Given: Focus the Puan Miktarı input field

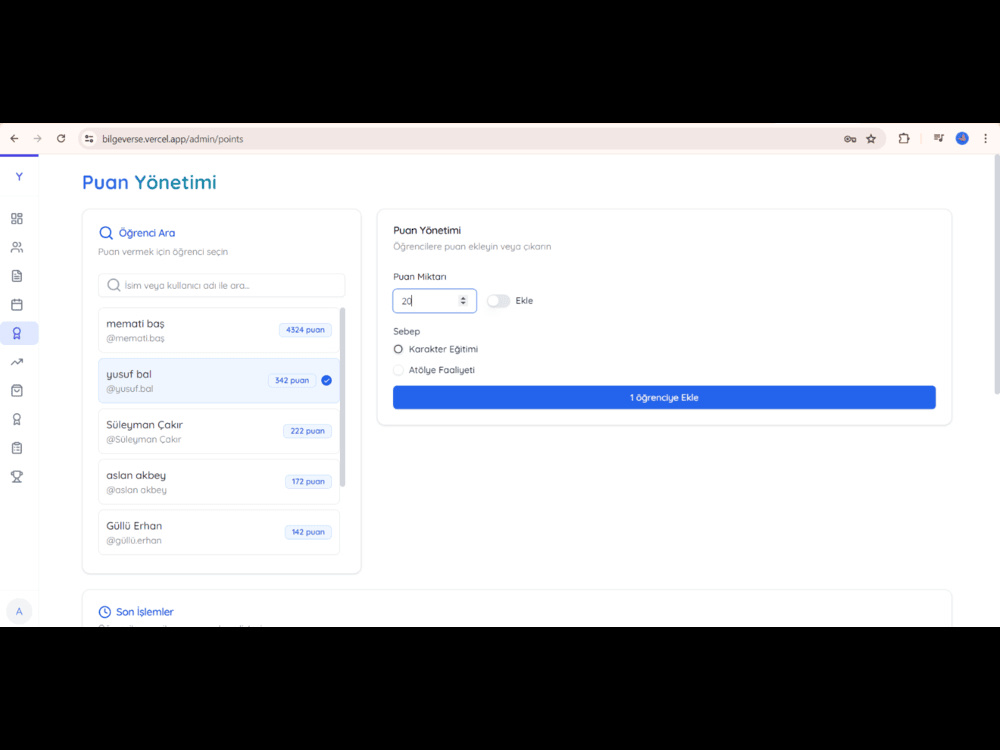Looking at the screenshot, I should click(434, 301).
